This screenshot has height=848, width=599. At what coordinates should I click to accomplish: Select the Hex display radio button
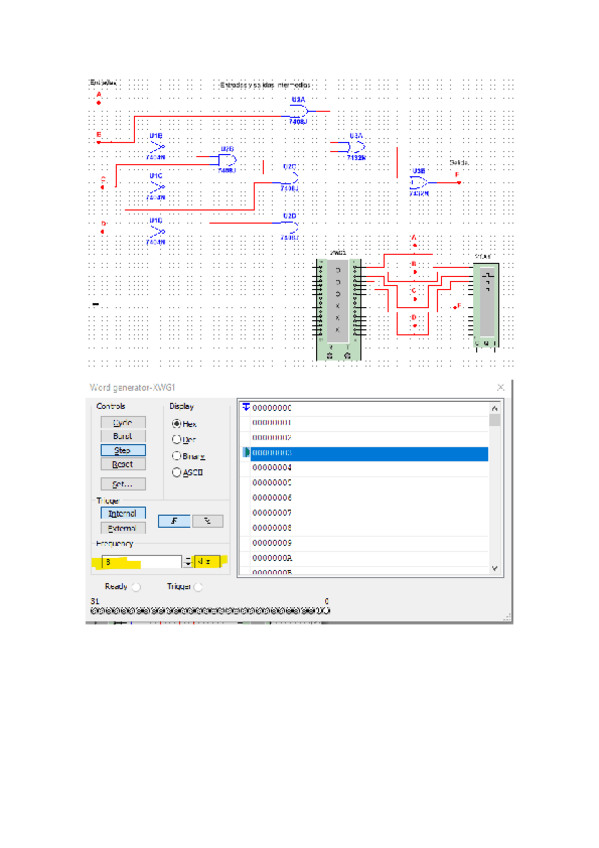(176, 423)
